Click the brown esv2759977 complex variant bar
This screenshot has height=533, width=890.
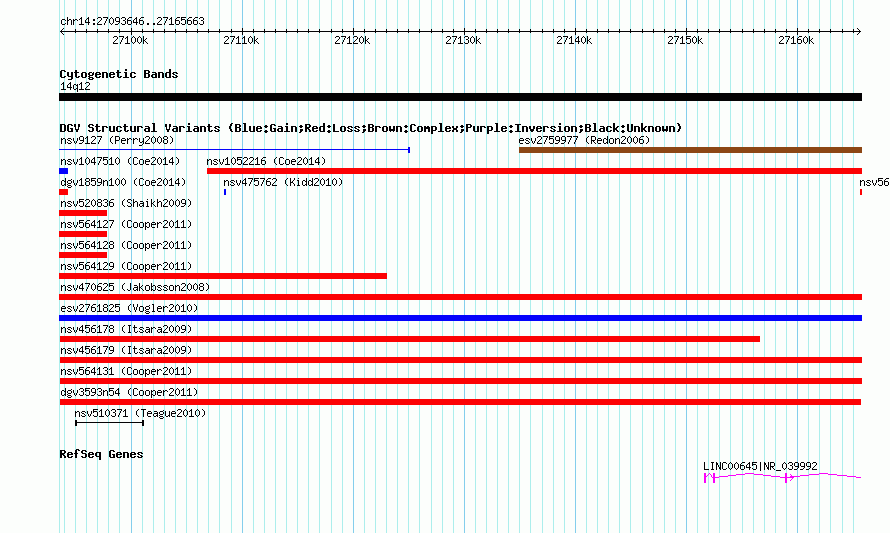690,150
